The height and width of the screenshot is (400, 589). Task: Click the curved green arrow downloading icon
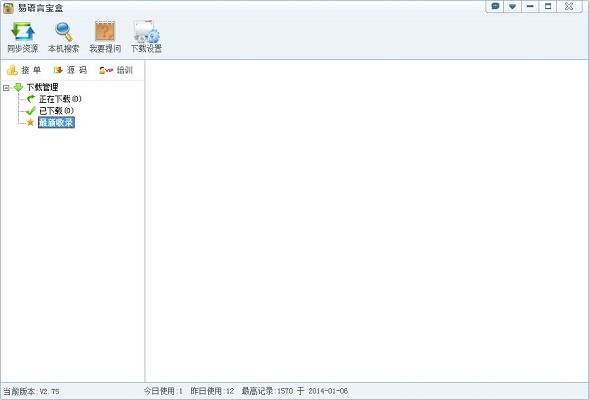31,99
